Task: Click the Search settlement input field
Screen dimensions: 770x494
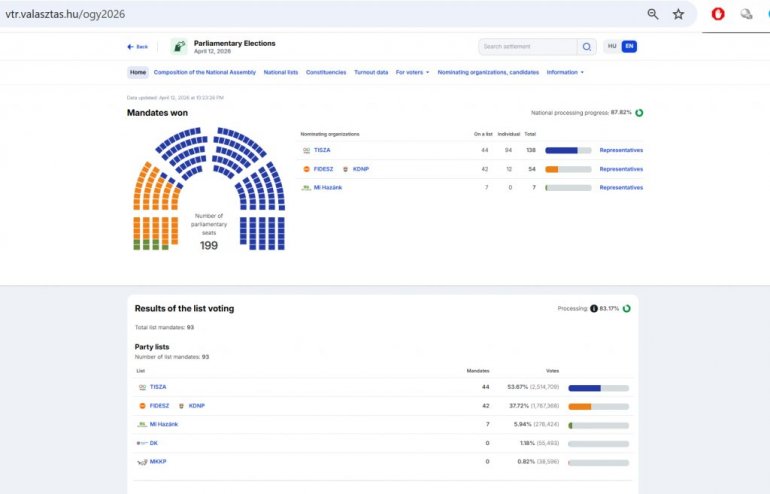Action: coord(527,47)
